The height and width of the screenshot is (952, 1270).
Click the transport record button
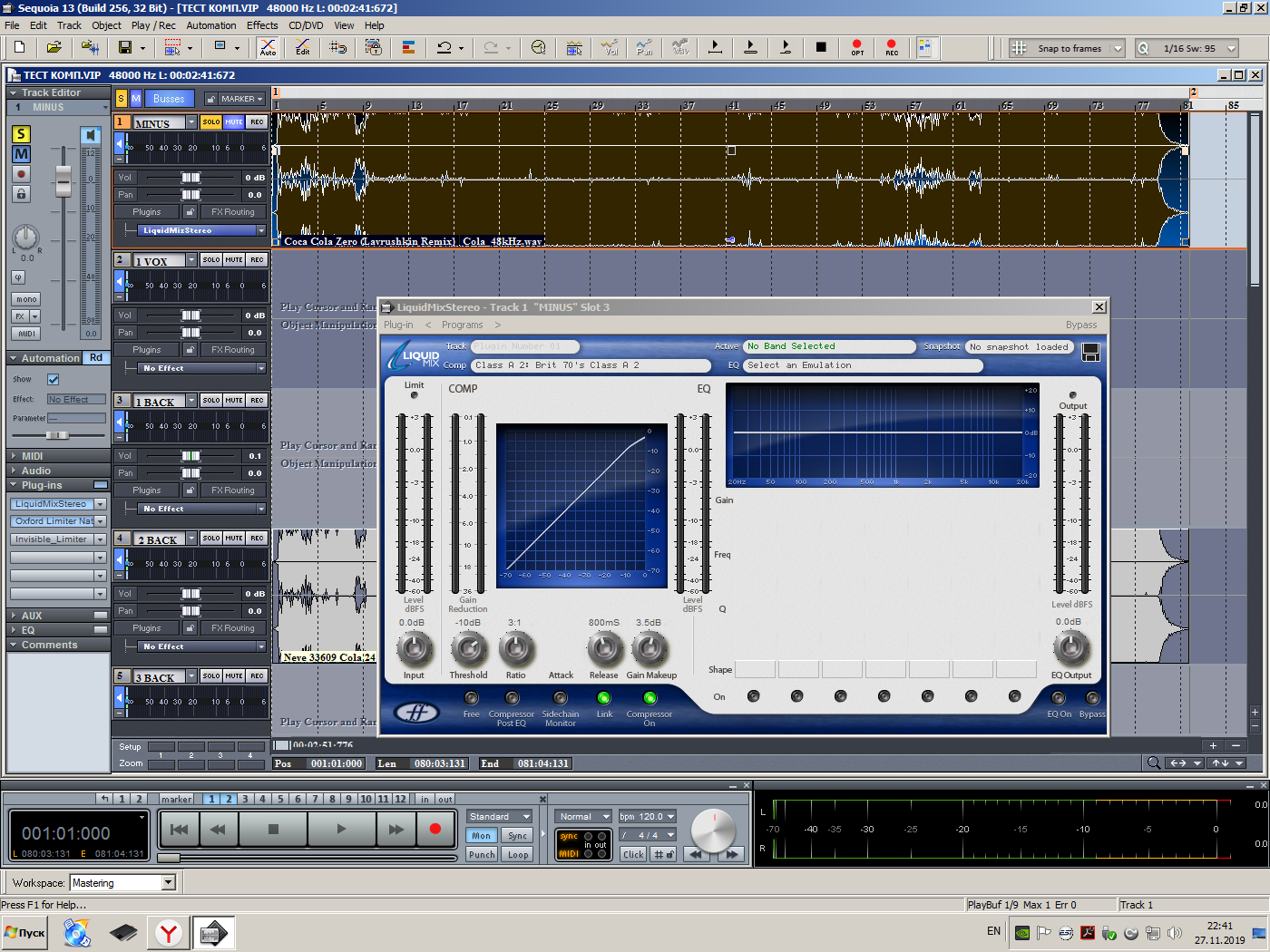click(435, 829)
